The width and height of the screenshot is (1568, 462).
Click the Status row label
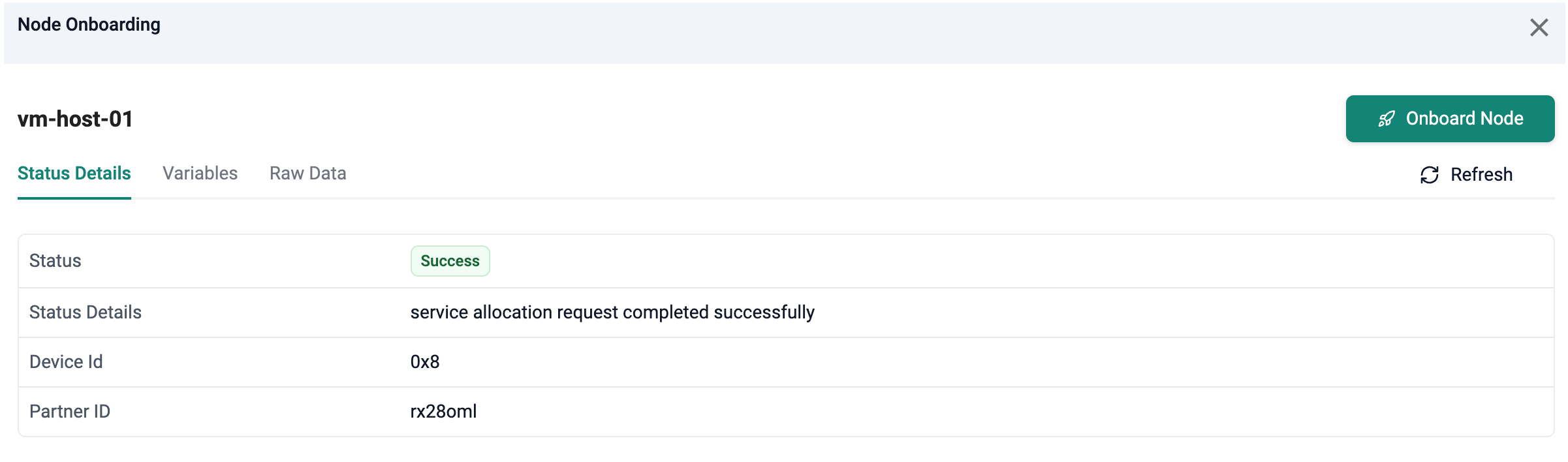[x=55, y=261]
